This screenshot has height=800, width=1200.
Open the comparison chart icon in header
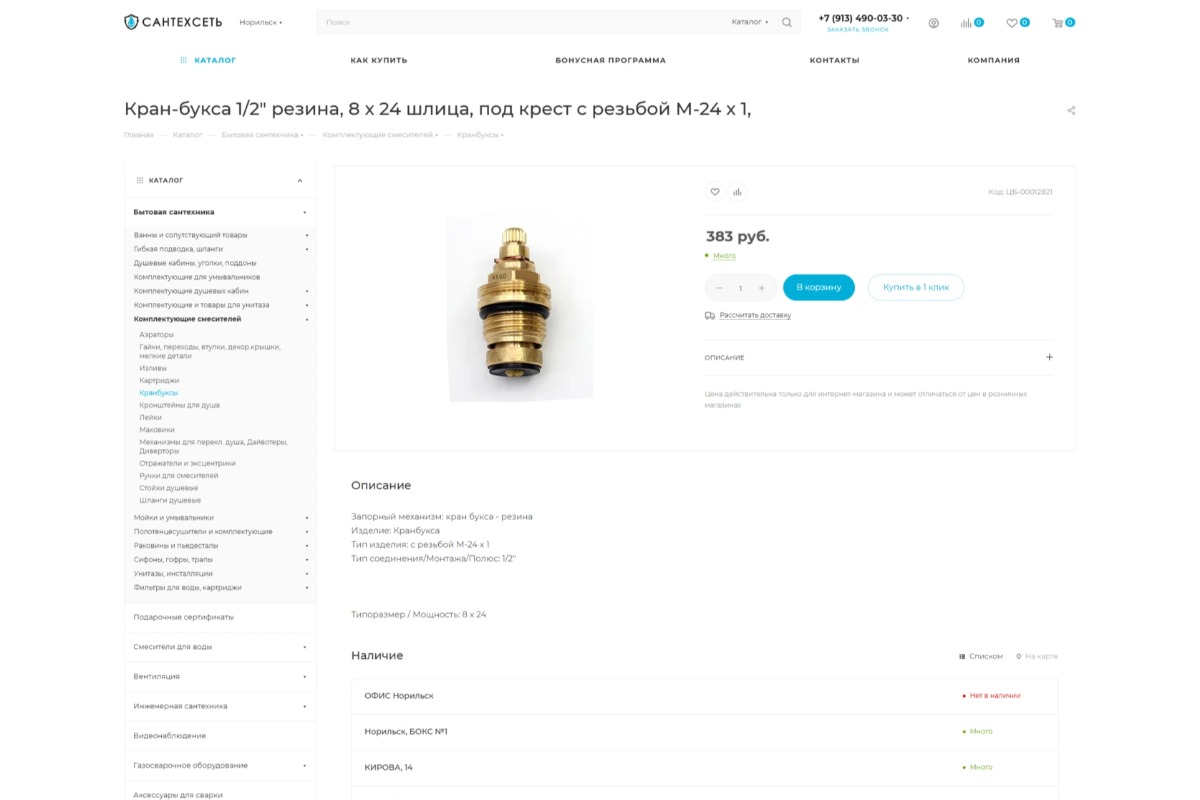966,23
